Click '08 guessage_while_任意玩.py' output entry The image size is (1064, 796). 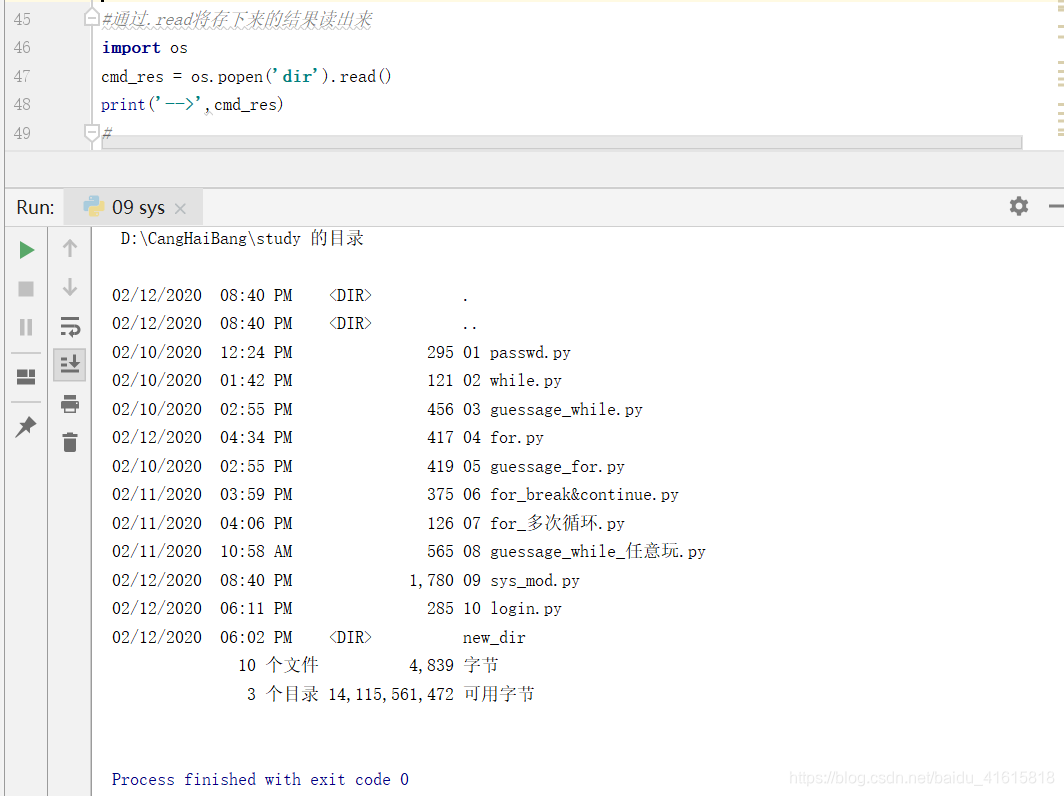pos(584,551)
